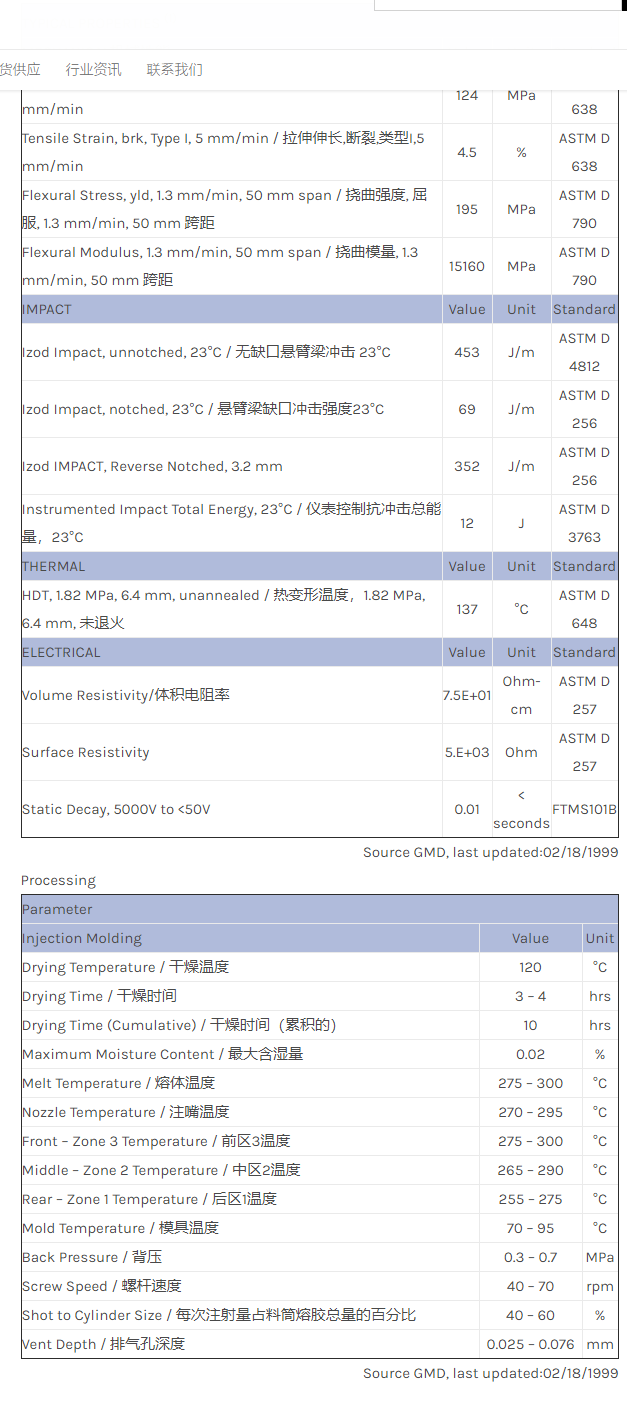Click the Flexural Modulus value 15160
Image resolution: width=627 pixels, height=1411 pixels.
pos(467,266)
